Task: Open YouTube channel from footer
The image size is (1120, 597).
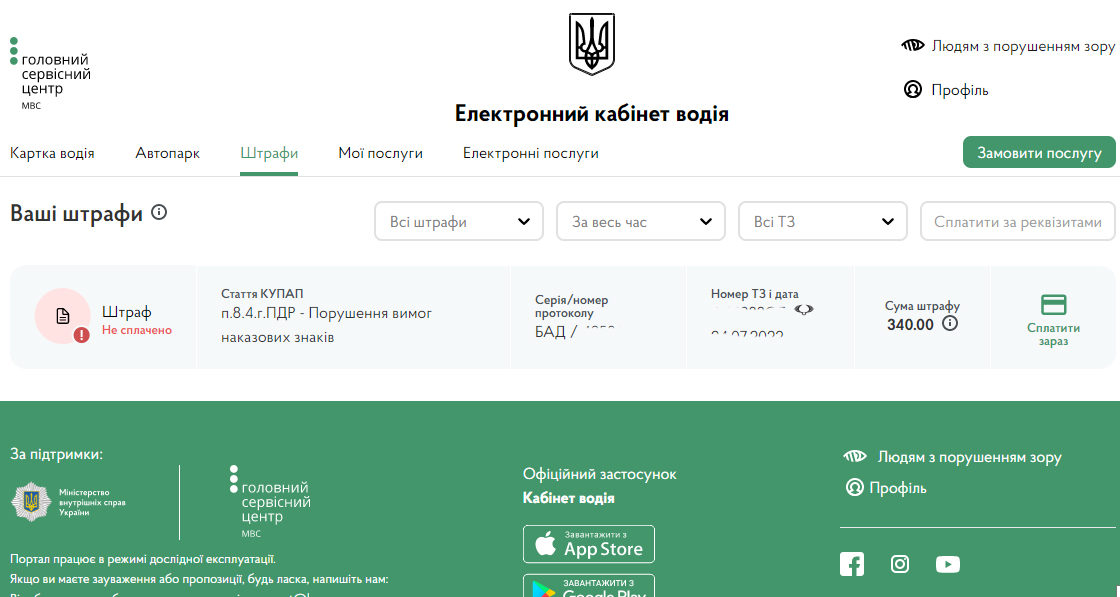Action: [948, 564]
